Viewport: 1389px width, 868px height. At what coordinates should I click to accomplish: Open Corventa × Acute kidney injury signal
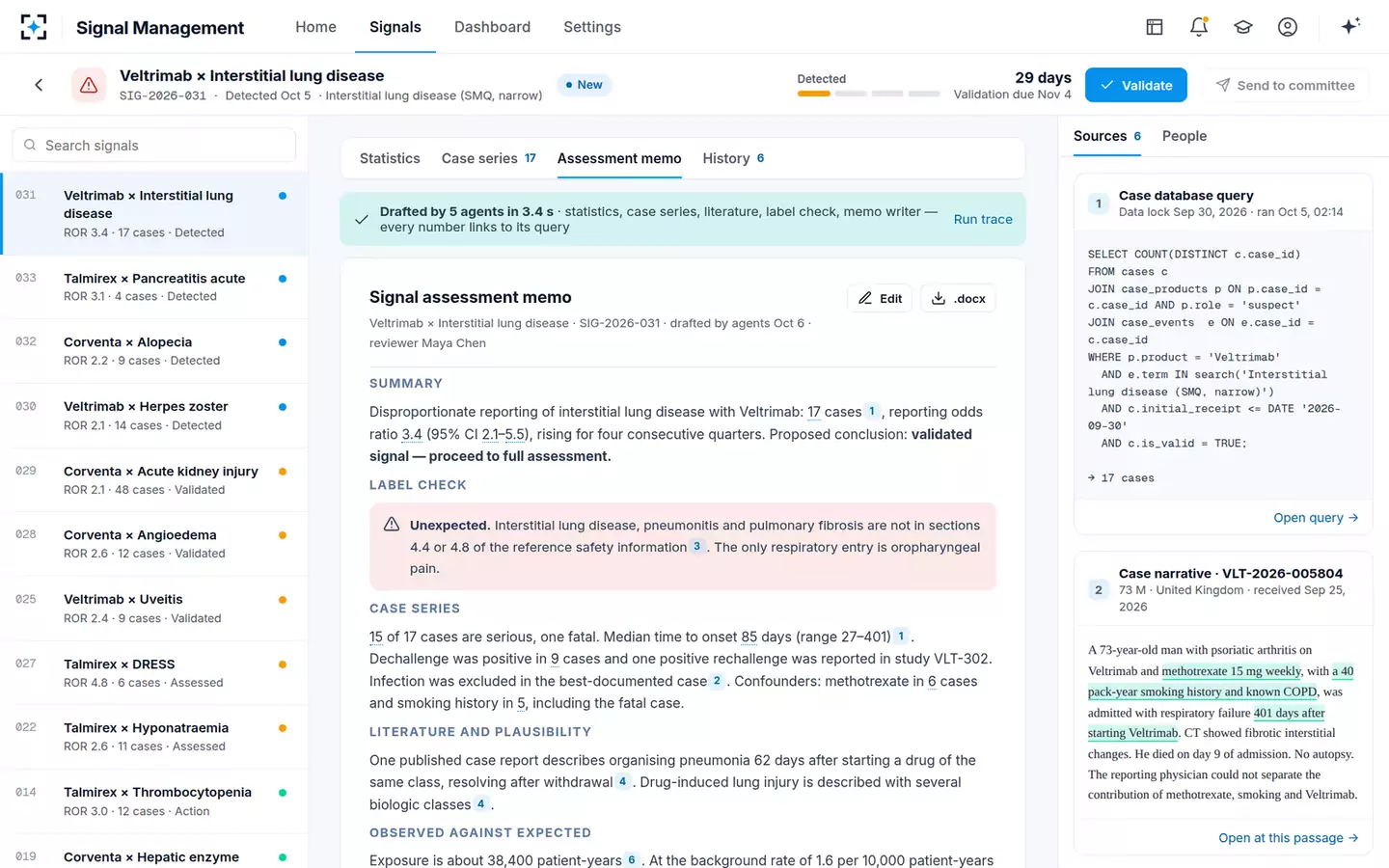(x=154, y=480)
